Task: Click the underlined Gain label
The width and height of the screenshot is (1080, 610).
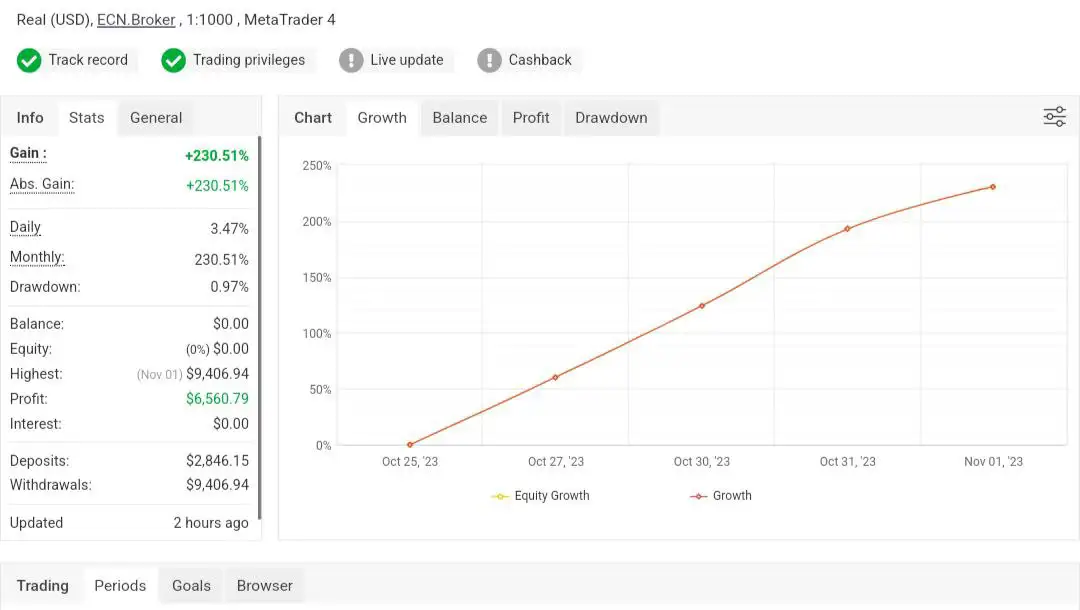Action: click(28, 154)
